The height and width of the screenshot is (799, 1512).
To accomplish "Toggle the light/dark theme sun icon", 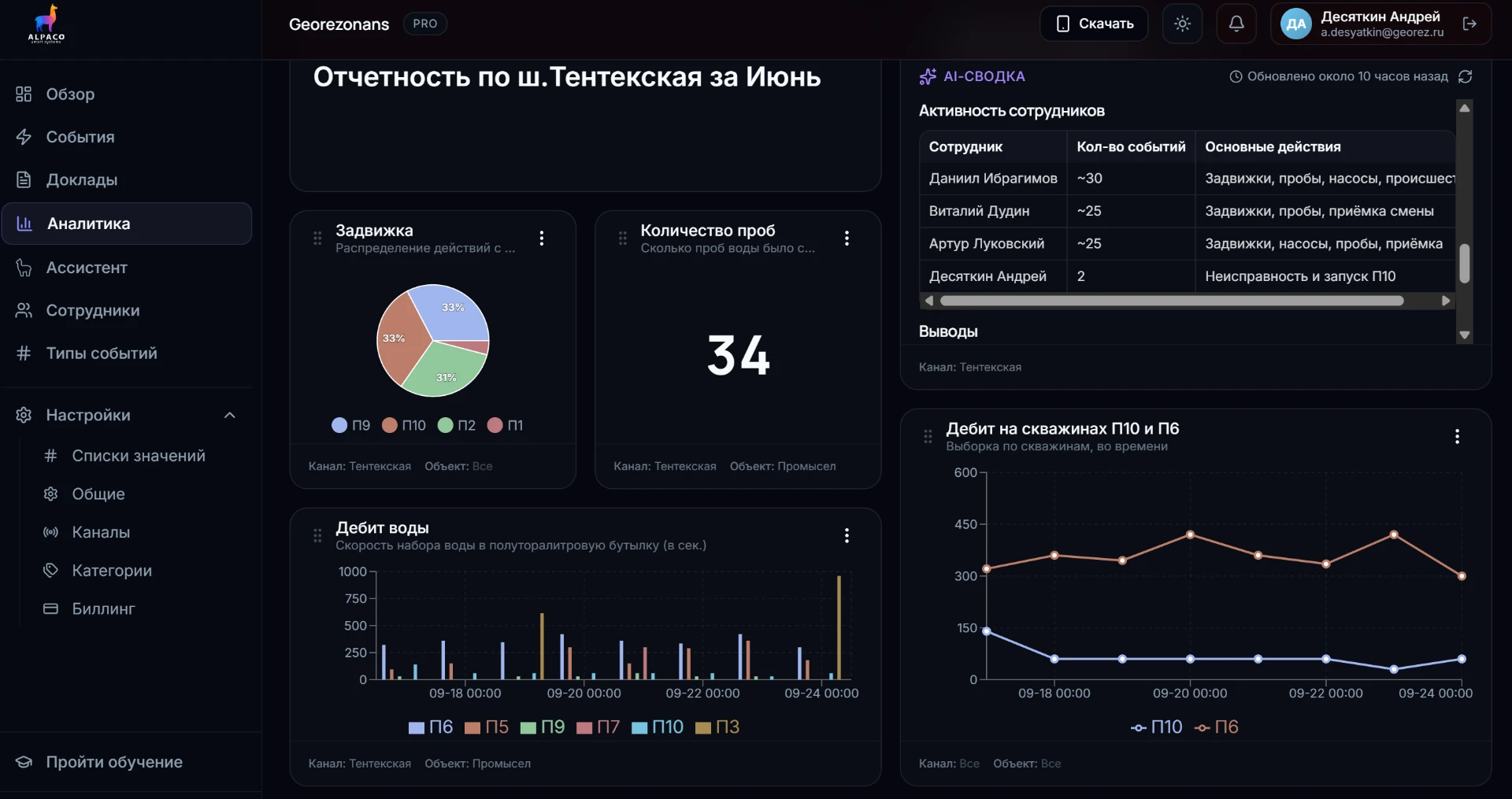I will tap(1182, 24).
